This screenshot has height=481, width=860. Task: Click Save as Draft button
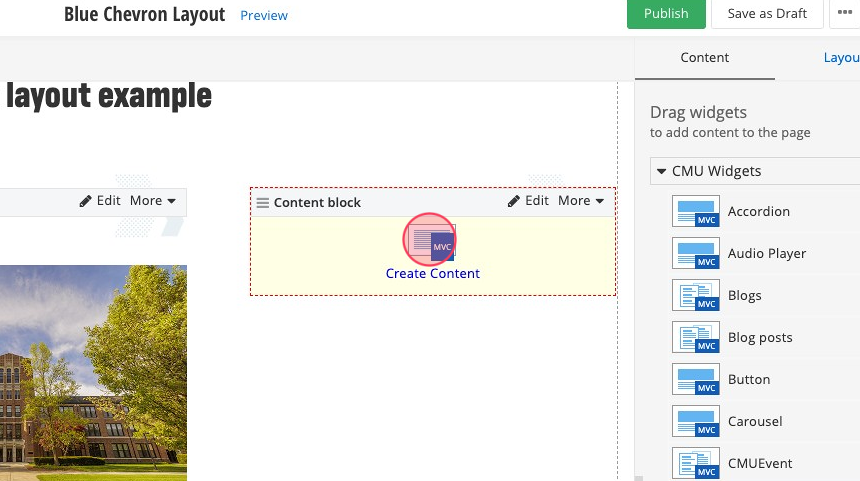767,14
